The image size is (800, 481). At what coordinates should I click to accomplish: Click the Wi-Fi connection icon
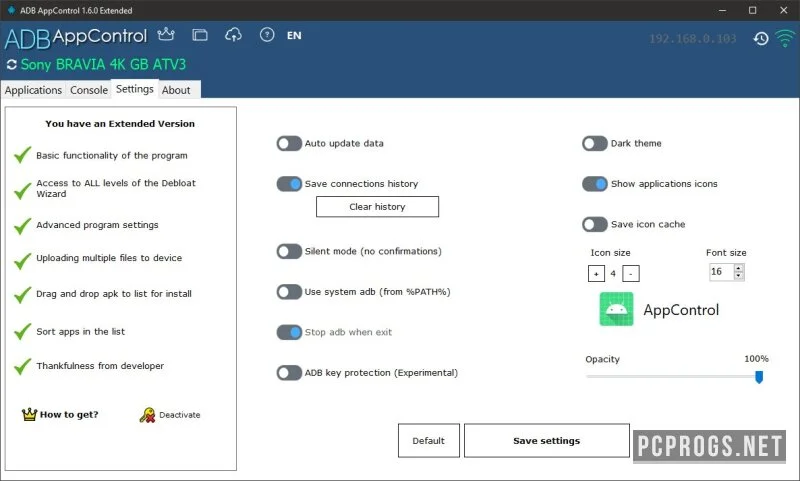tap(785, 38)
